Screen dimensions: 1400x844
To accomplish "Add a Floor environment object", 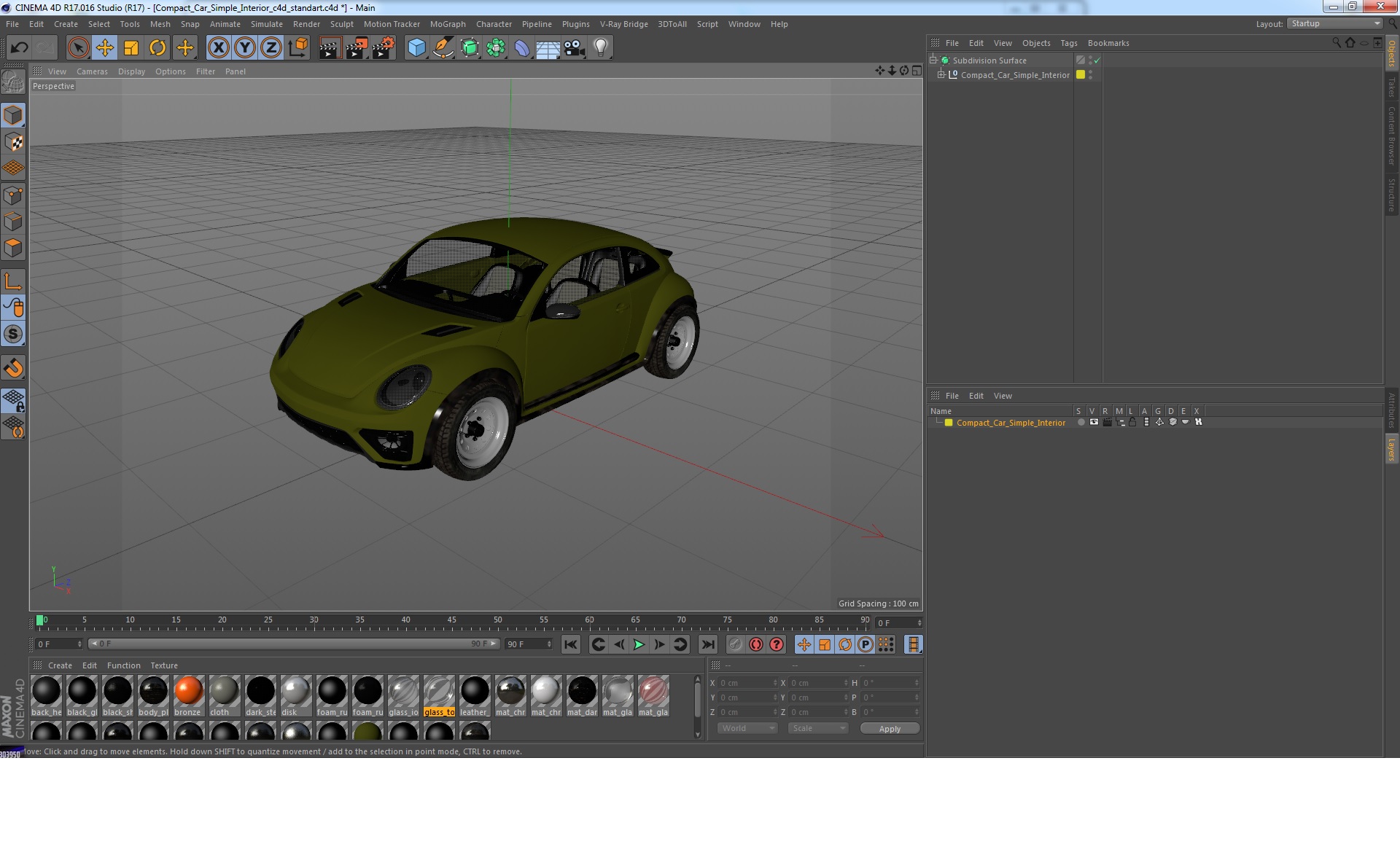I will point(548,48).
